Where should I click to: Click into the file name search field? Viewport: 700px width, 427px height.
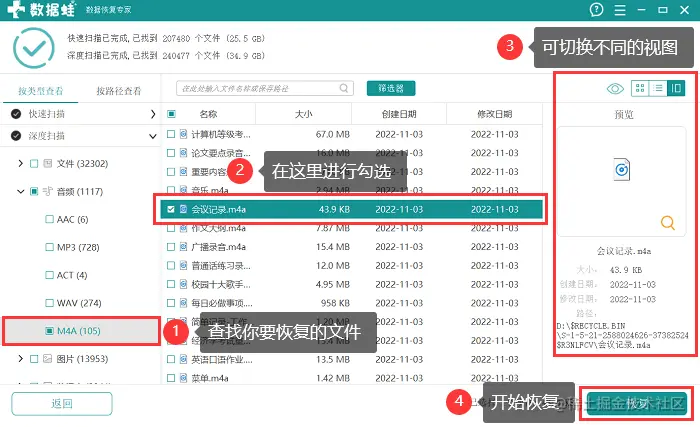coord(265,88)
